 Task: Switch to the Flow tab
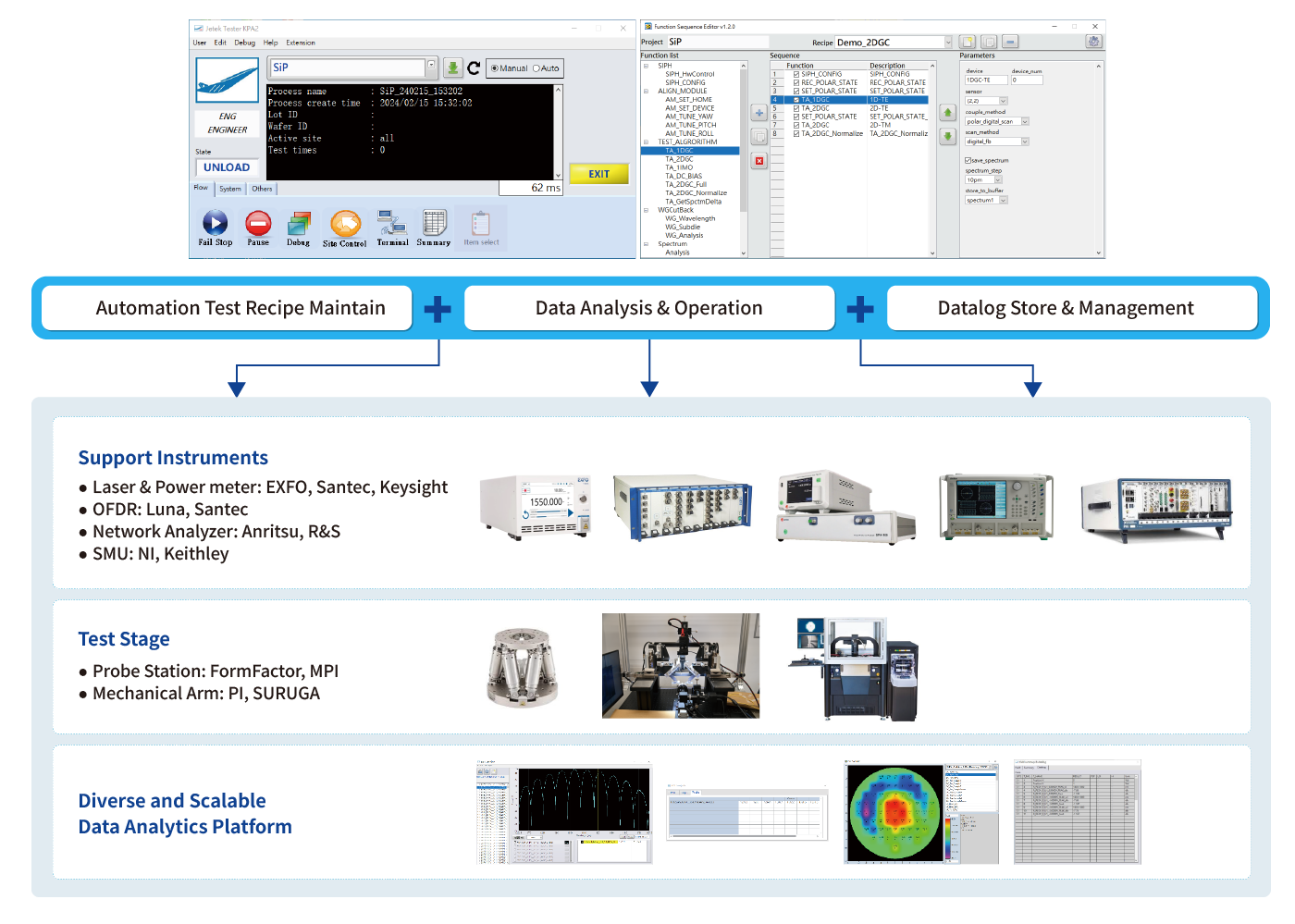(x=202, y=188)
